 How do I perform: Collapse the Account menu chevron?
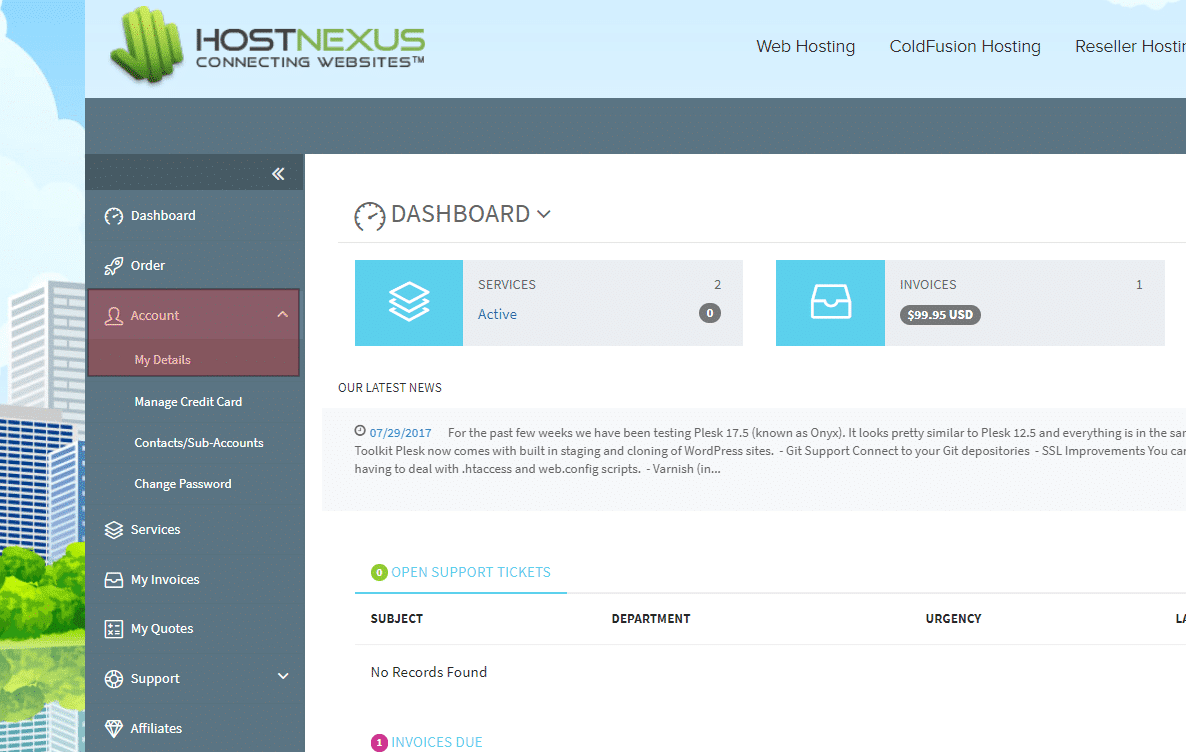282,315
